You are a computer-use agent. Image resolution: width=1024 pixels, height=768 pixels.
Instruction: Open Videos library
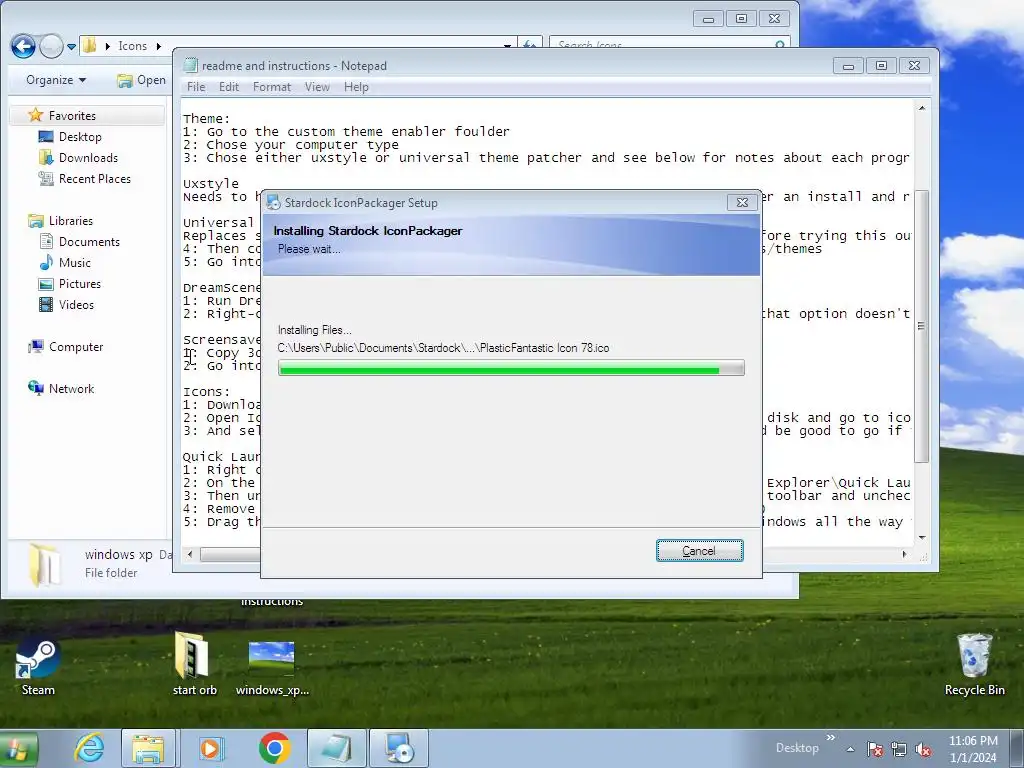(x=76, y=304)
